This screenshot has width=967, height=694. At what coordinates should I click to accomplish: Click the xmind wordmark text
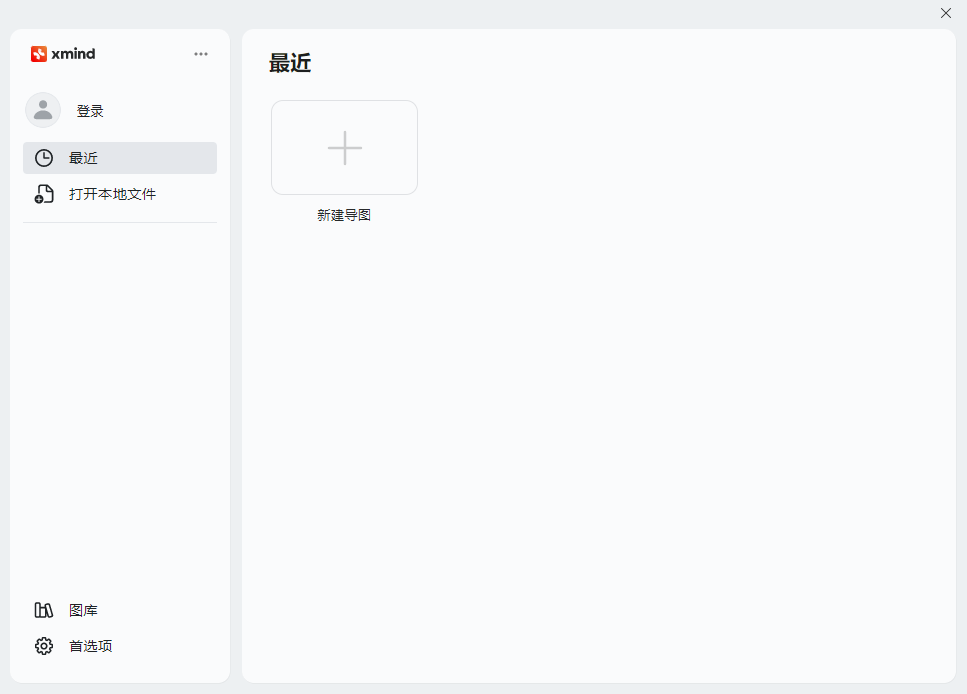tap(73, 54)
